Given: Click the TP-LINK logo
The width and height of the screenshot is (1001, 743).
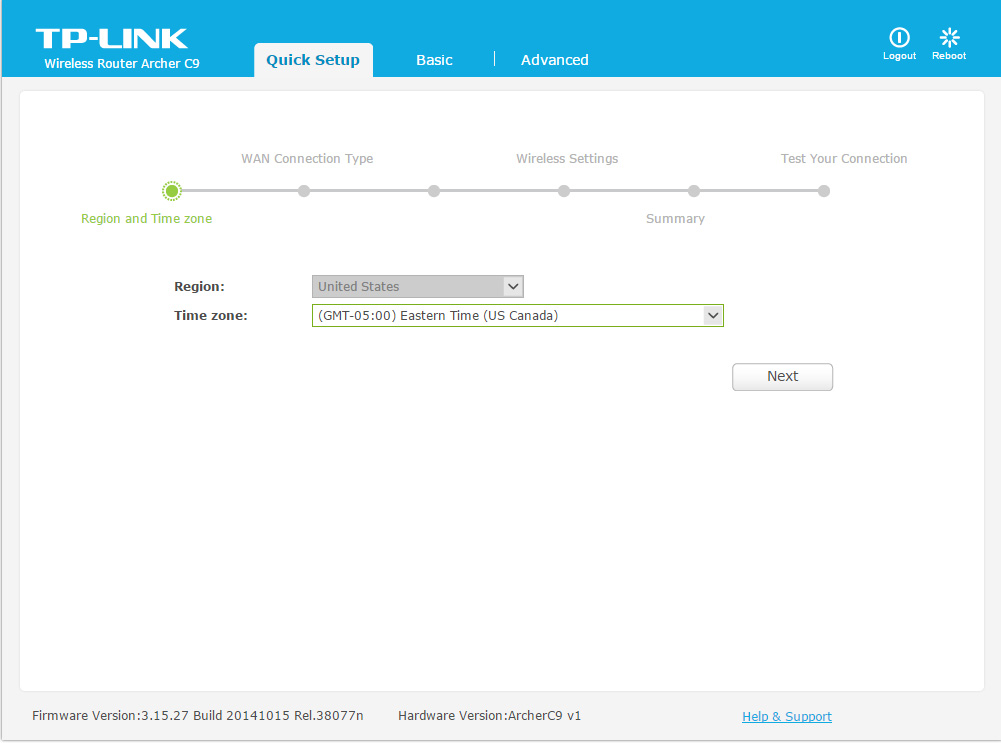Looking at the screenshot, I should click(111, 39).
